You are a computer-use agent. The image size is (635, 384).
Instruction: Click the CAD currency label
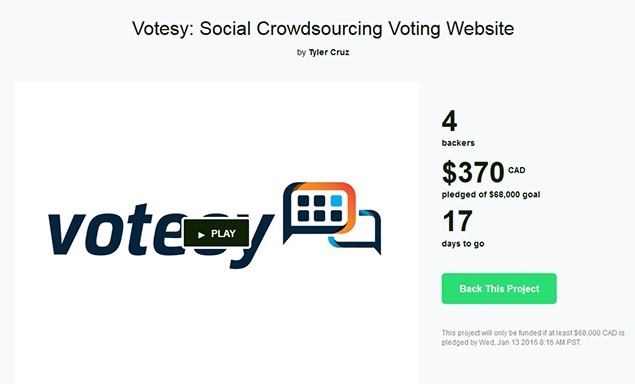click(516, 170)
